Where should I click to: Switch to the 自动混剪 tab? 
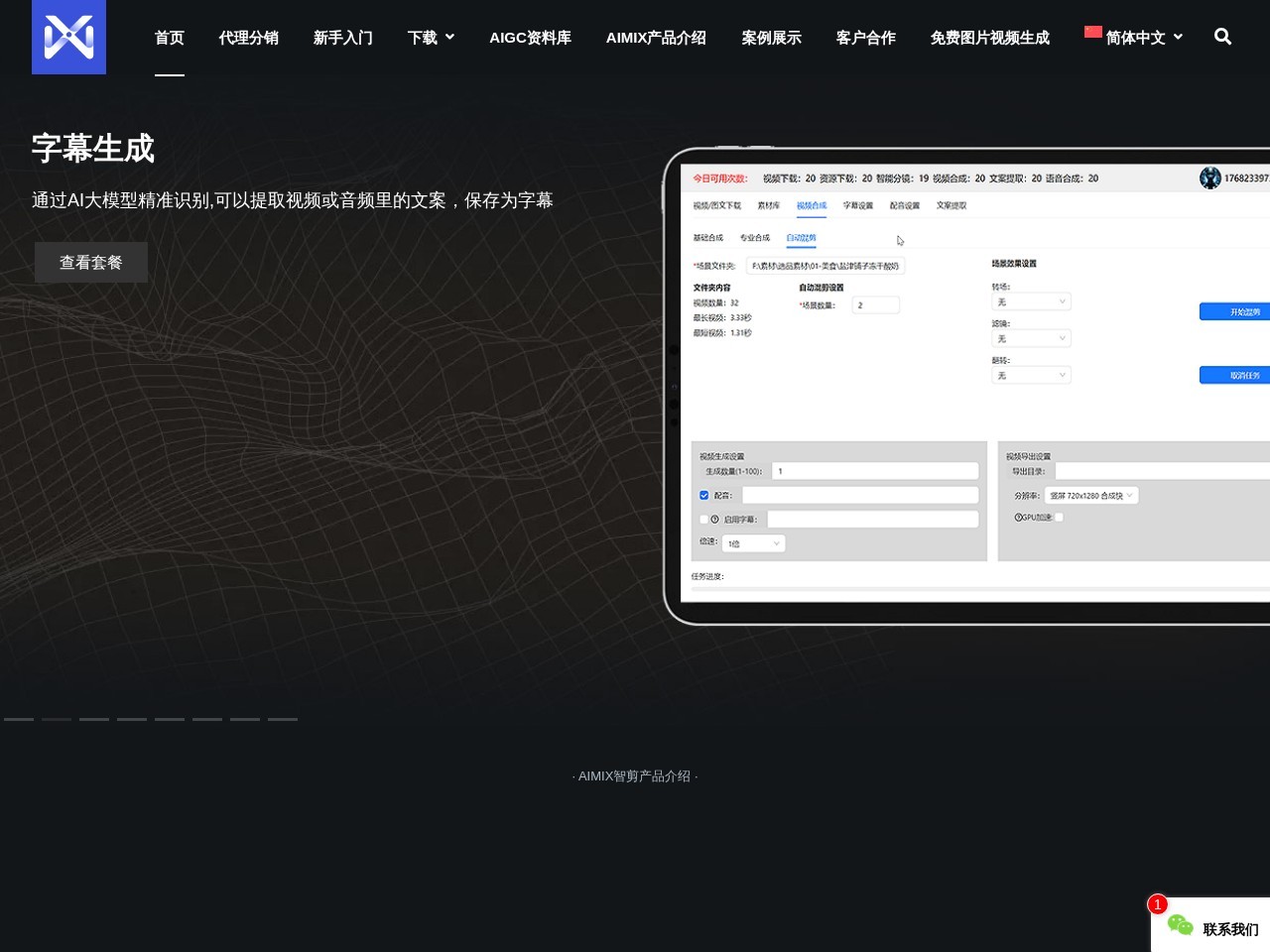[x=801, y=237]
